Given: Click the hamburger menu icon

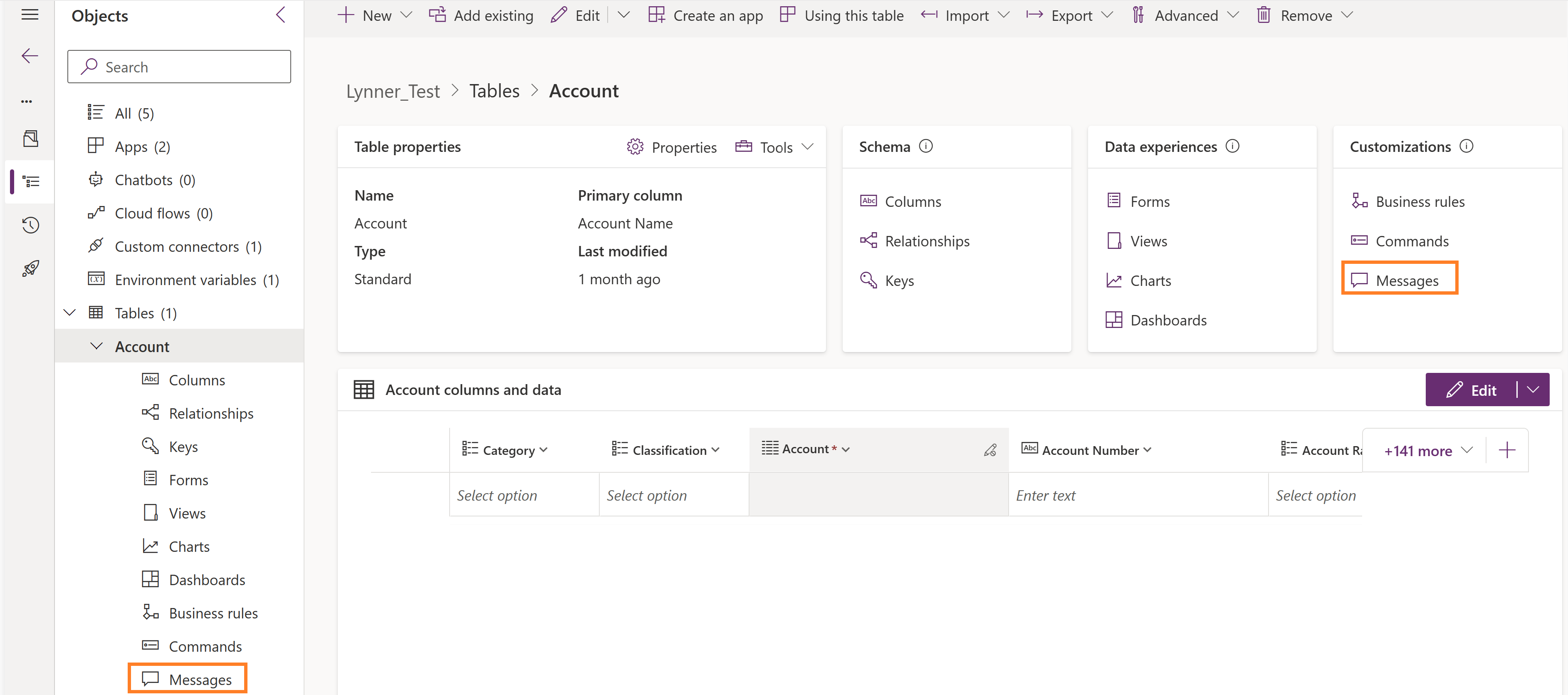Looking at the screenshot, I should [x=29, y=15].
